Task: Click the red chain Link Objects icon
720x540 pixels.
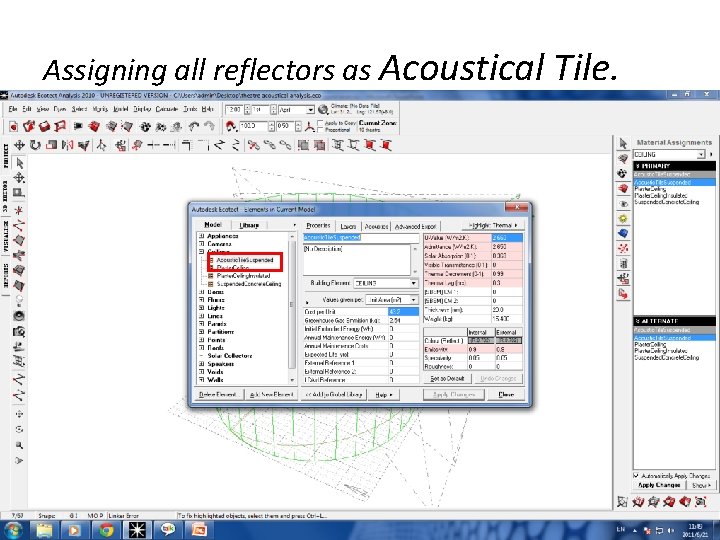Action: click(253, 145)
